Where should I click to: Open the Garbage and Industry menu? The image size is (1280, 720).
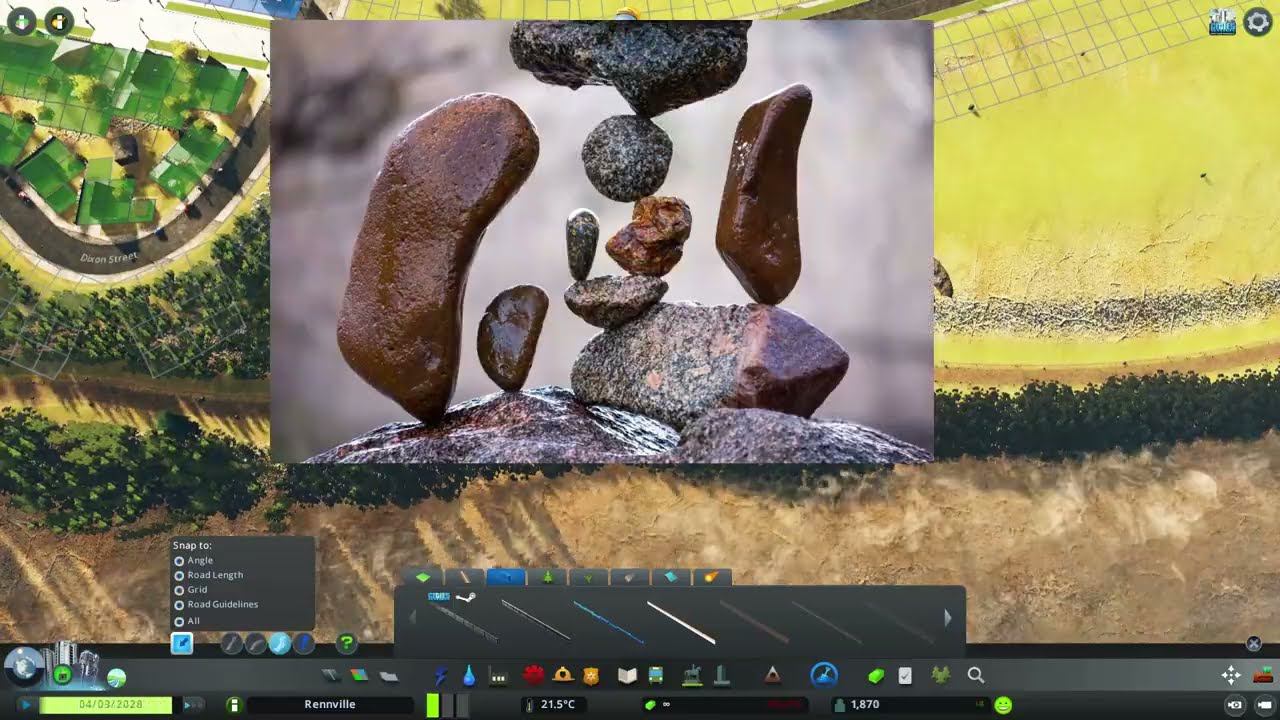pos(498,677)
